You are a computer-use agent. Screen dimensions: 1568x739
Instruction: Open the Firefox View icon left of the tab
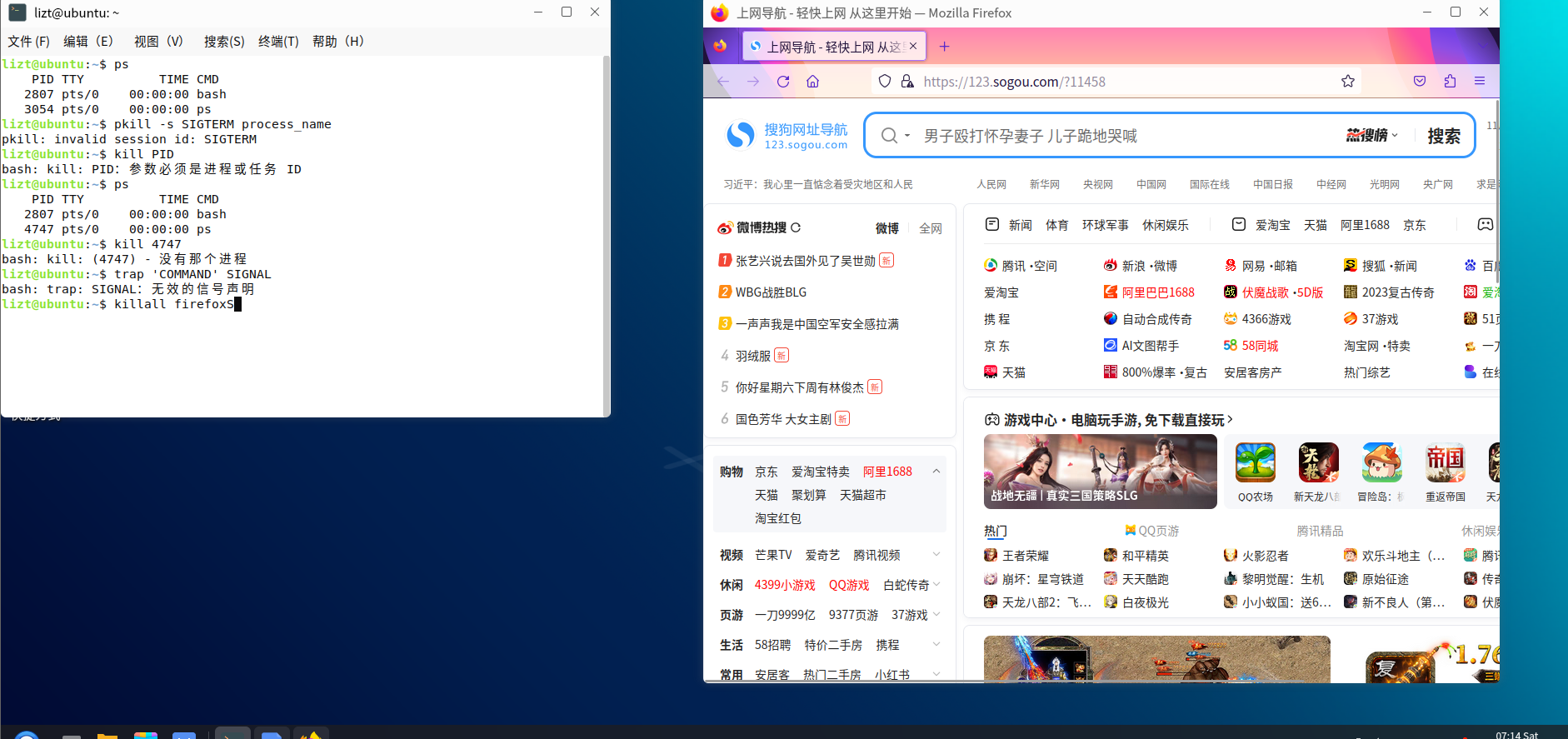click(x=721, y=46)
